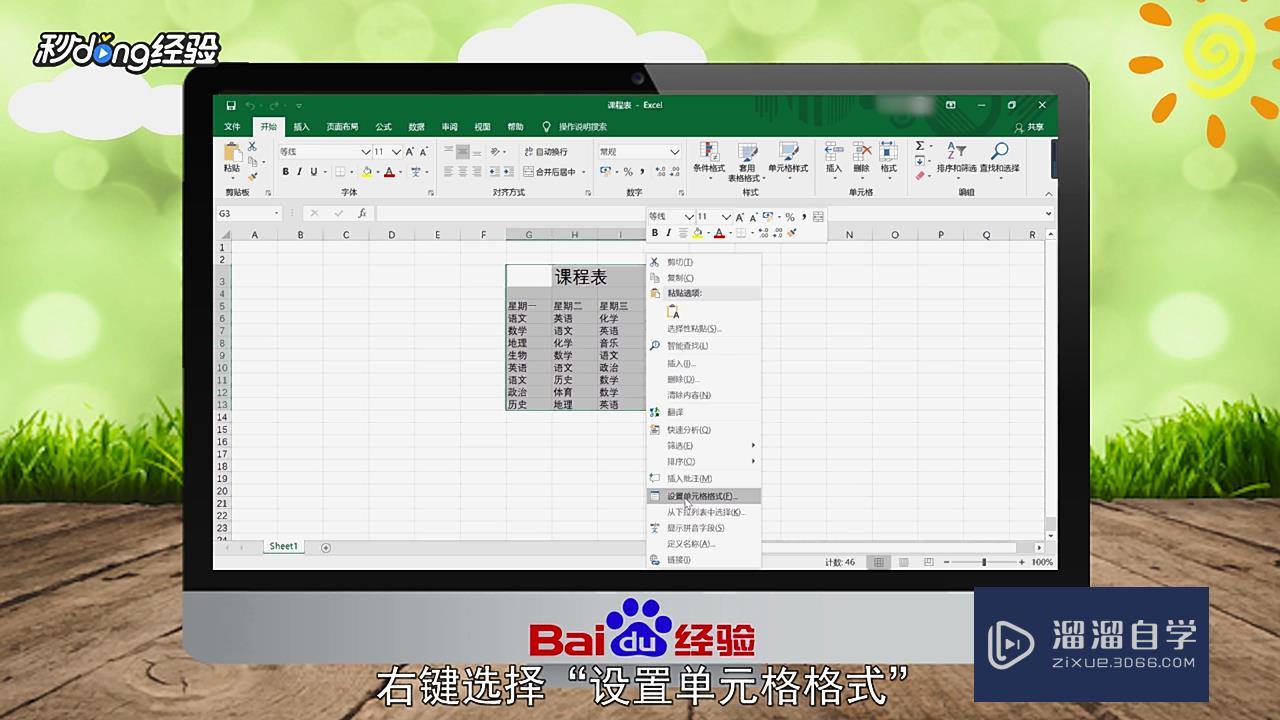This screenshot has height=720, width=1280.
Task: Switch to the Insert (插入) tab
Action: (301, 127)
